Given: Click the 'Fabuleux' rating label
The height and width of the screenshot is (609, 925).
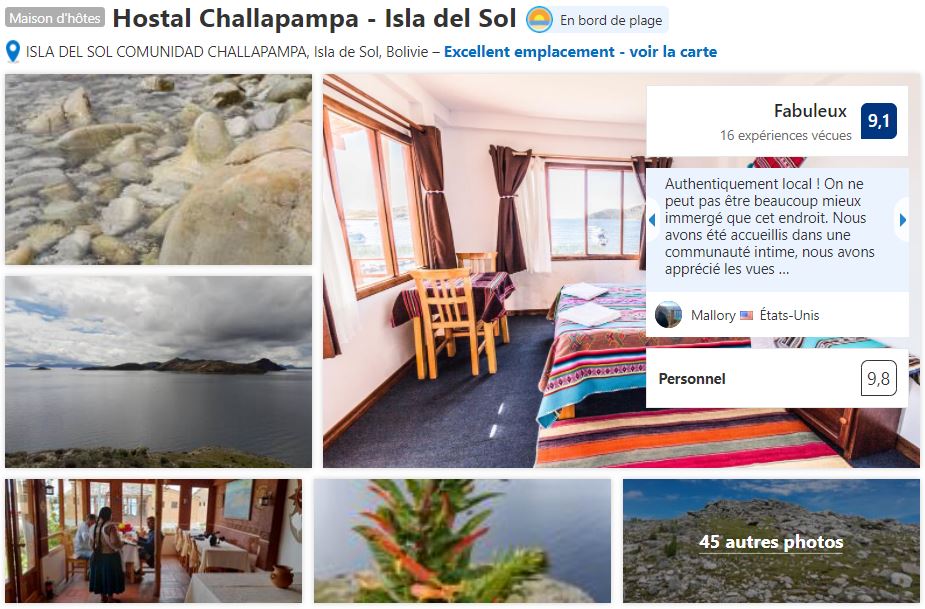Looking at the screenshot, I should tap(810, 110).
